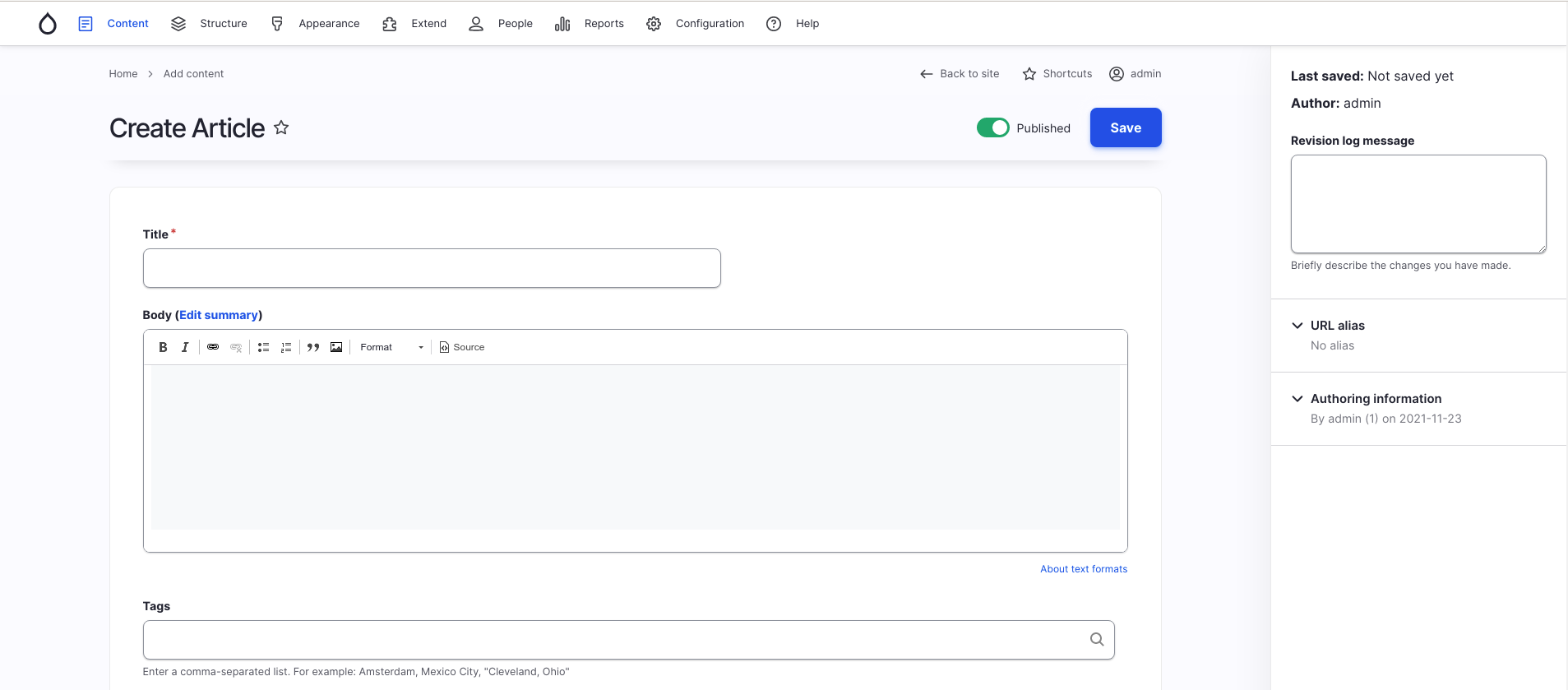The image size is (1568, 690).
Task: Open the Structure menu
Action: [x=209, y=24]
